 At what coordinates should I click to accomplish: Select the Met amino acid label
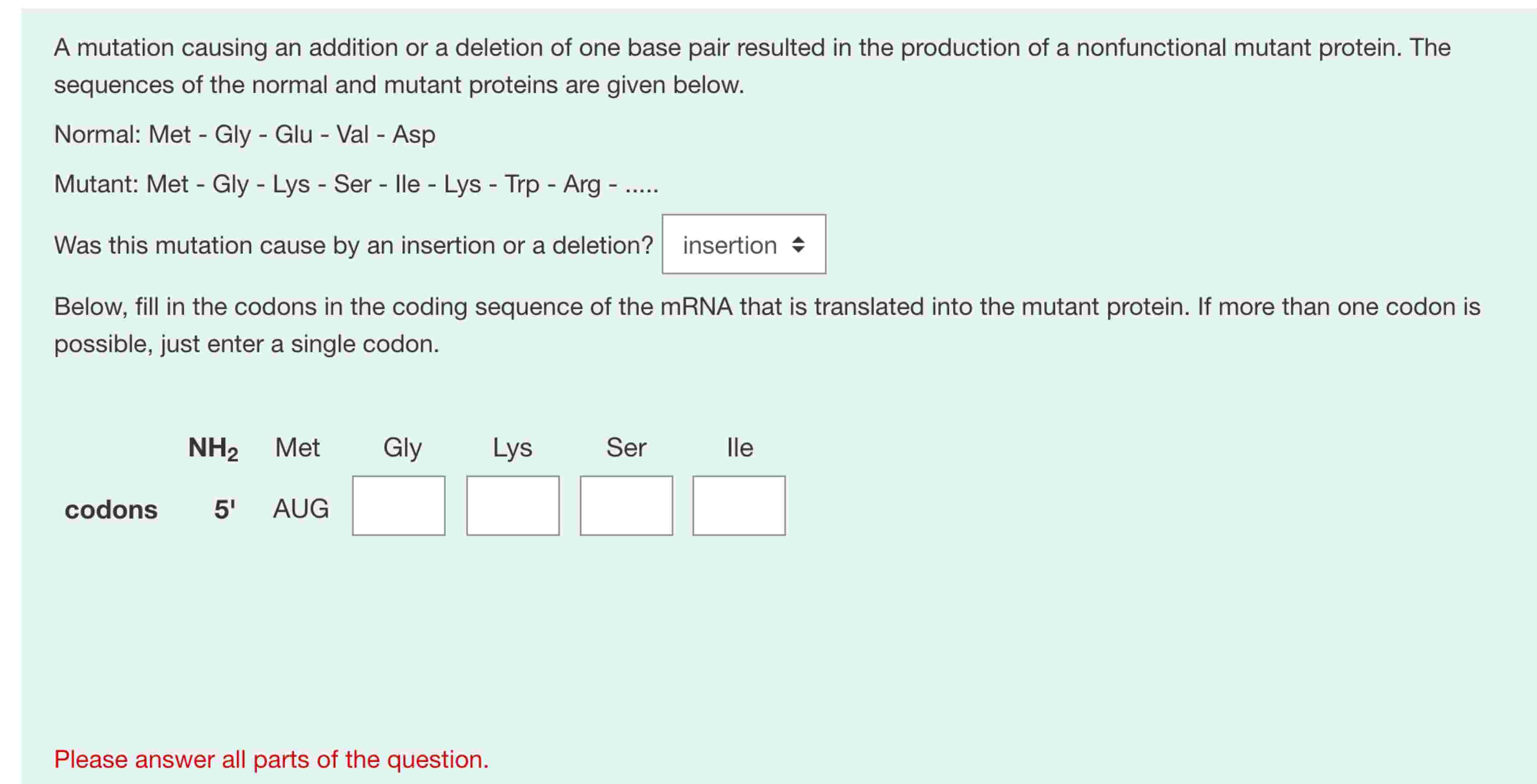(296, 447)
